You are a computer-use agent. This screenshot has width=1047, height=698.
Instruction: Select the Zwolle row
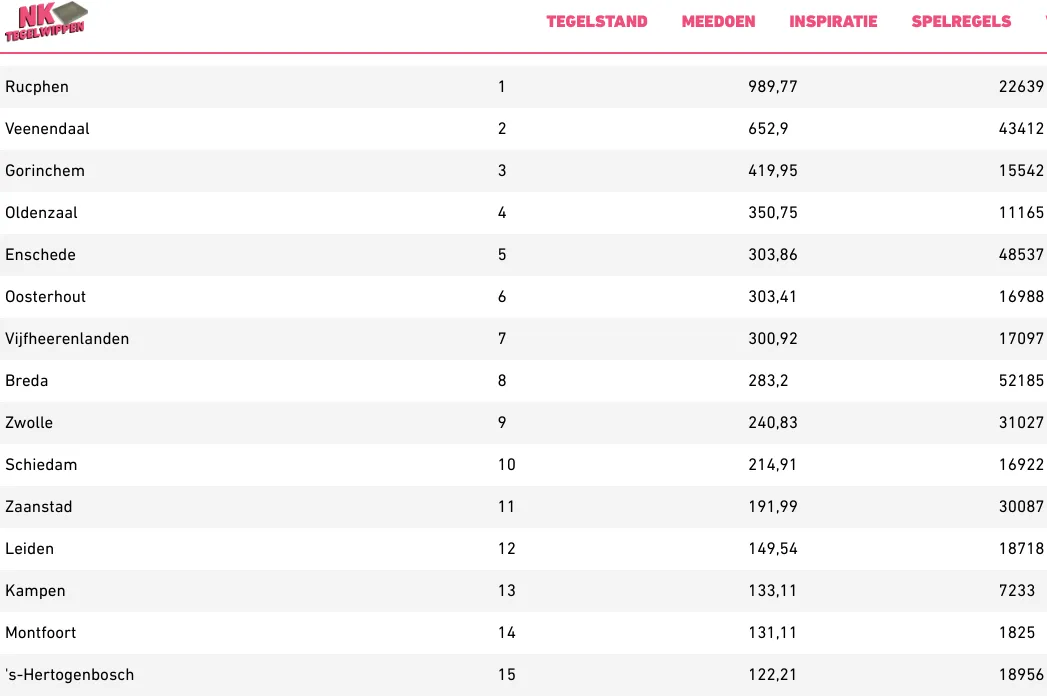click(x=524, y=423)
